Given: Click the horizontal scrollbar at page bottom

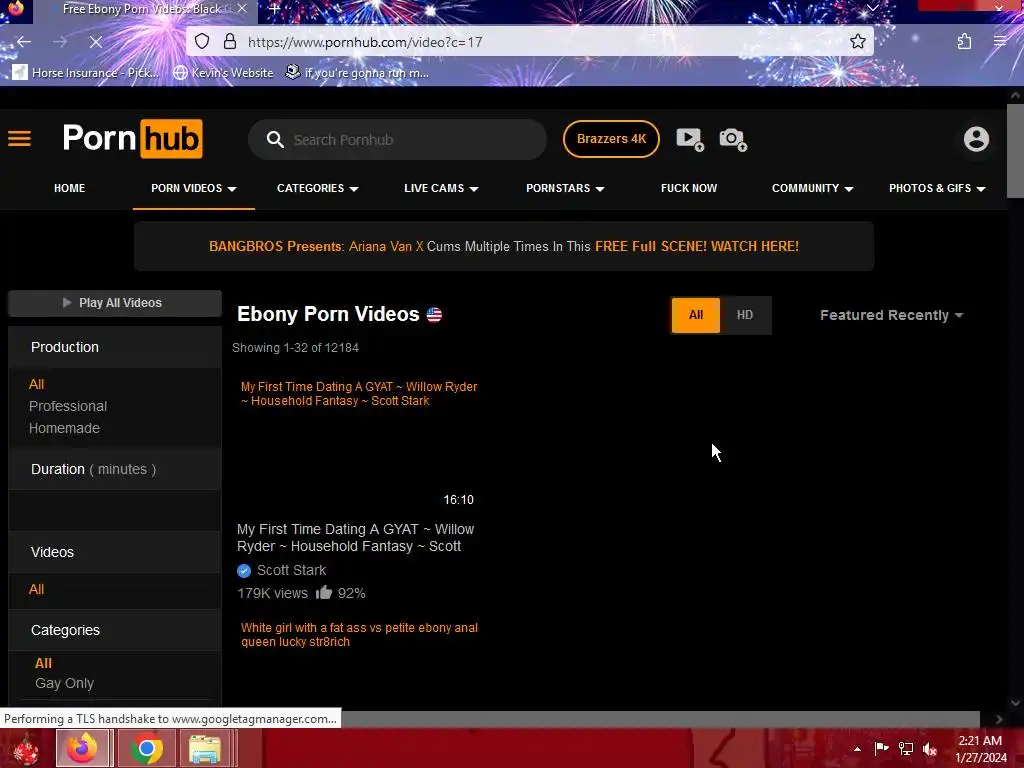Looking at the screenshot, I should tap(490, 719).
